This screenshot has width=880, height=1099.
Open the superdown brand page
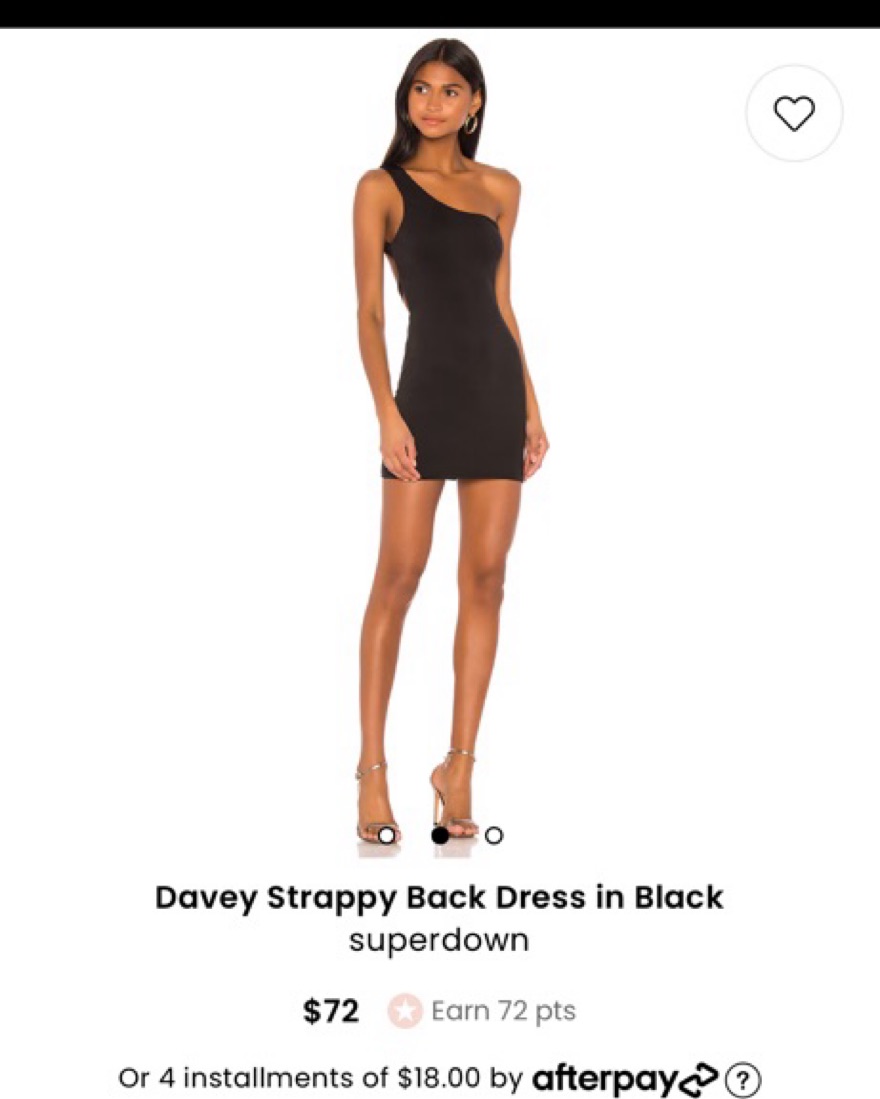point(439,939)
